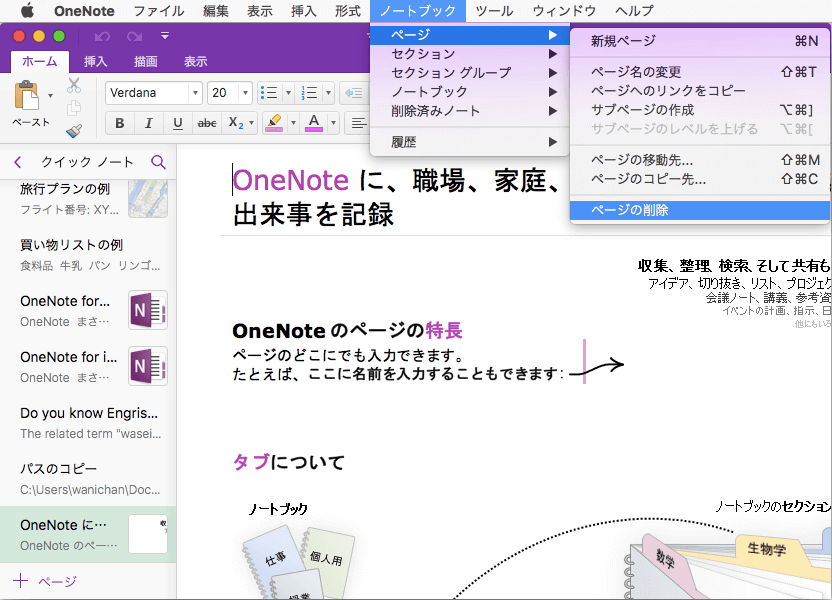
Task: Choose ページの移動先... menu item
Action: click(700, 160)
